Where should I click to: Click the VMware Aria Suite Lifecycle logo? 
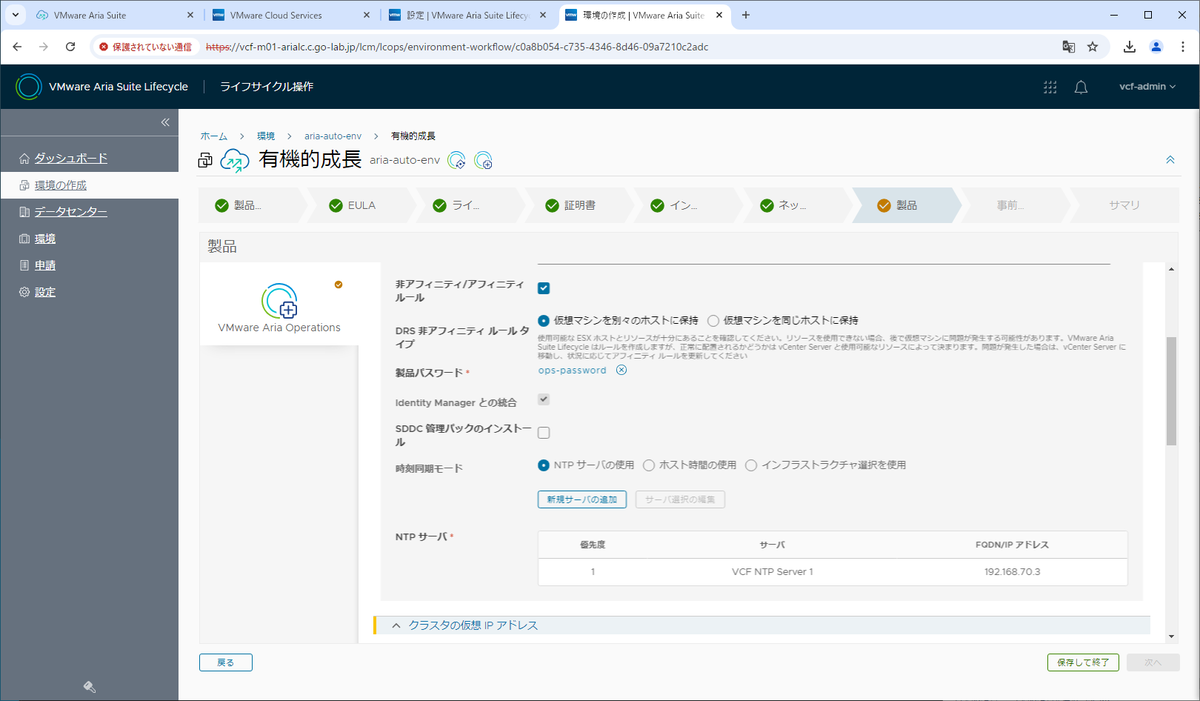(x=29, y=87)
